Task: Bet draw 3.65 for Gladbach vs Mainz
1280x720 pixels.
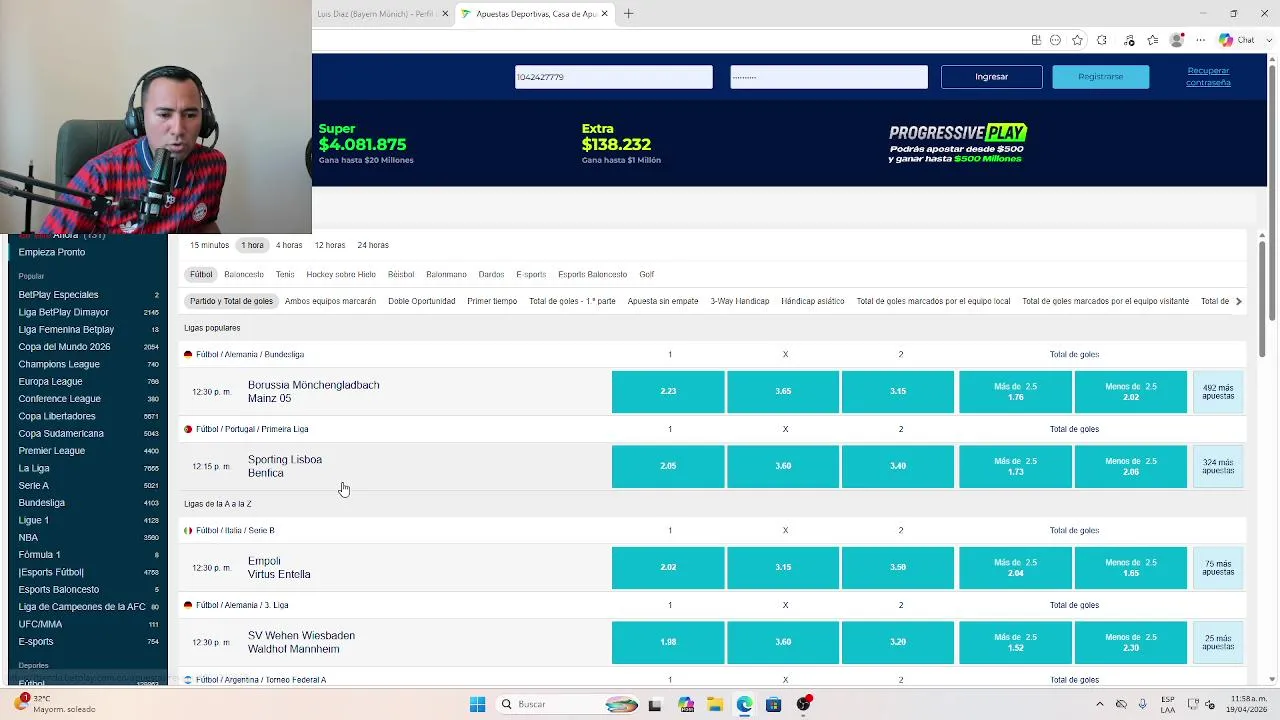Action: (x=783, y=392)
